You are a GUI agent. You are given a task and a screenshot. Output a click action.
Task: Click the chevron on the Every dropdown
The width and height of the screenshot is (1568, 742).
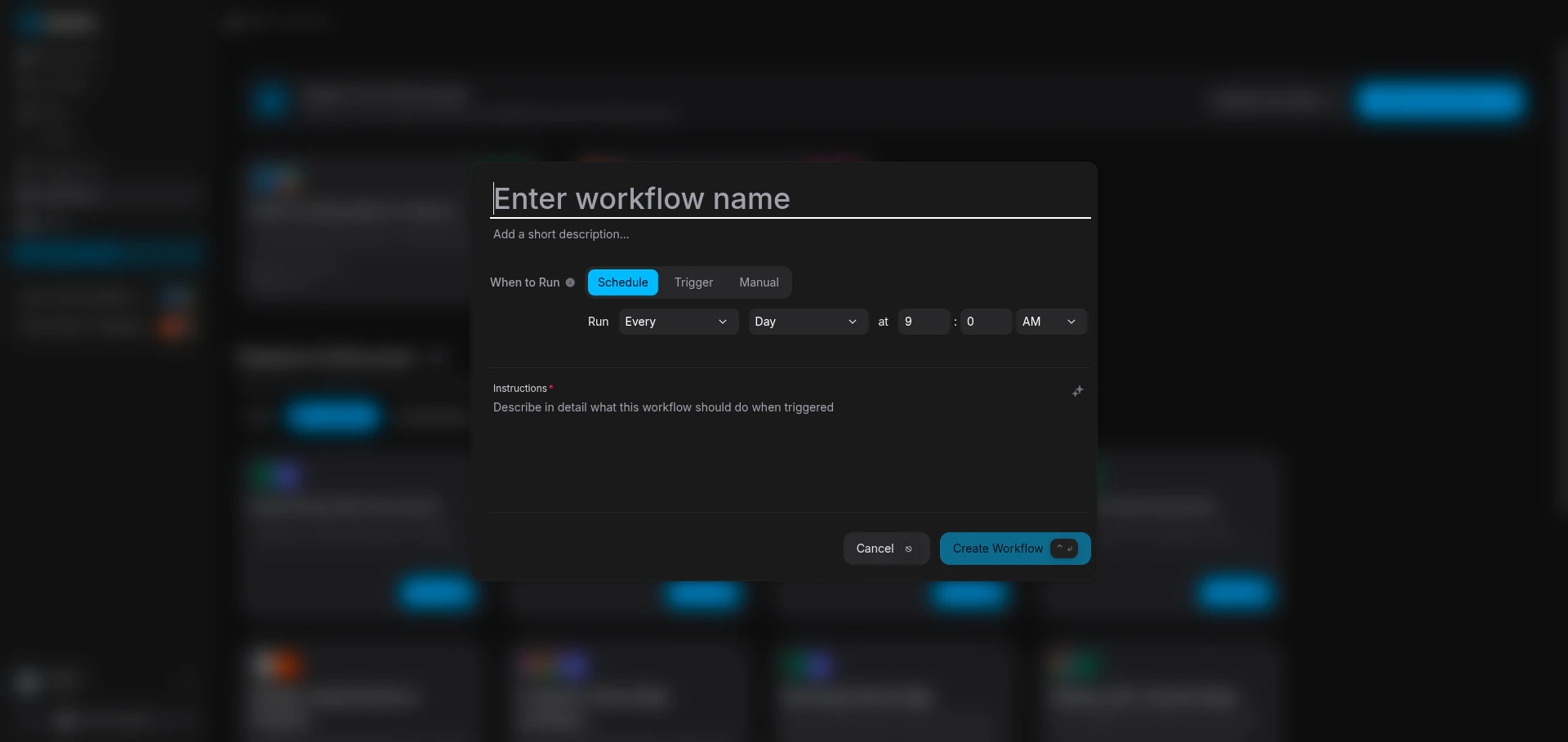click(722, 322)
